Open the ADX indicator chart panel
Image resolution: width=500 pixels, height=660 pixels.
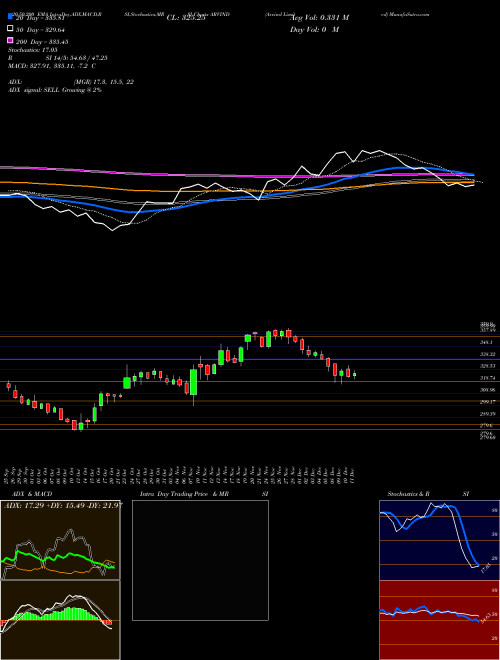[x=60, y=540]
